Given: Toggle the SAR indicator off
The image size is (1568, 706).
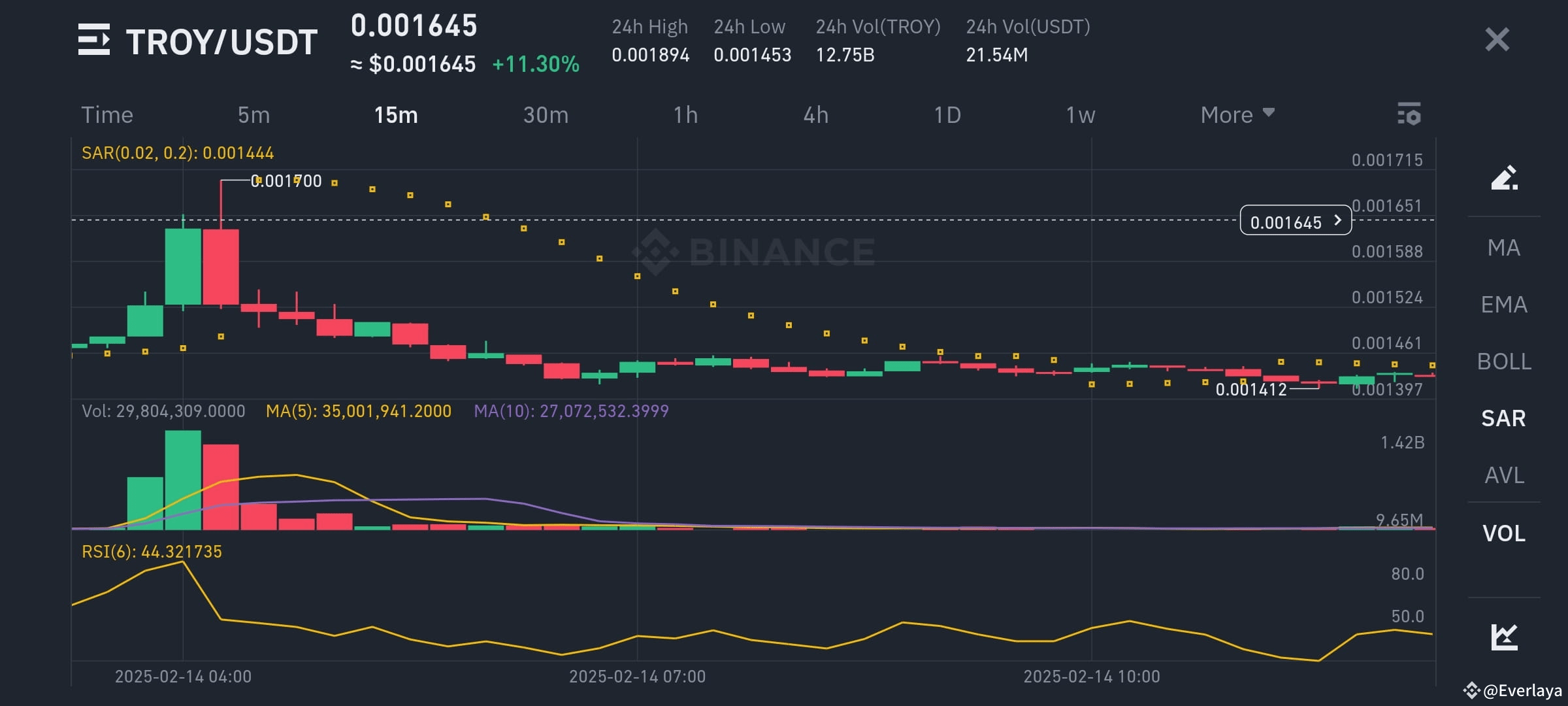Looking at the screenshot, I should coord(1503,418).
